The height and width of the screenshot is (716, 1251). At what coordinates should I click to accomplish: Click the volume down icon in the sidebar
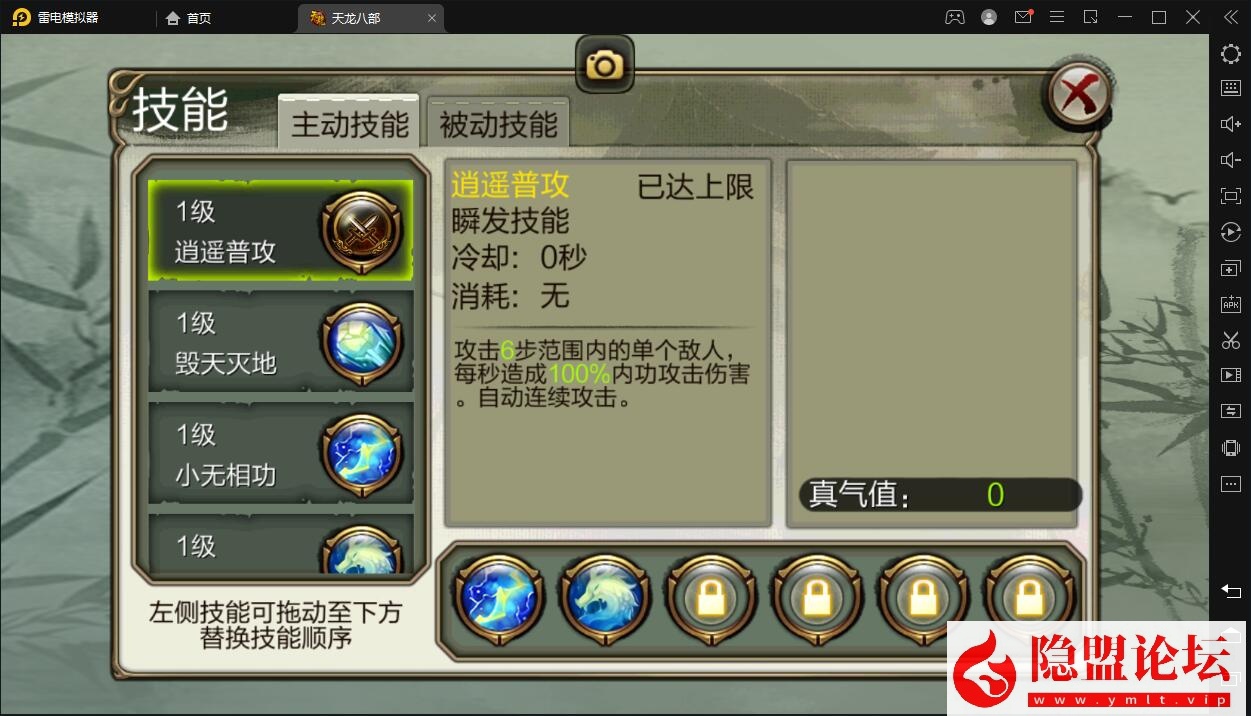click(1231, 160)
